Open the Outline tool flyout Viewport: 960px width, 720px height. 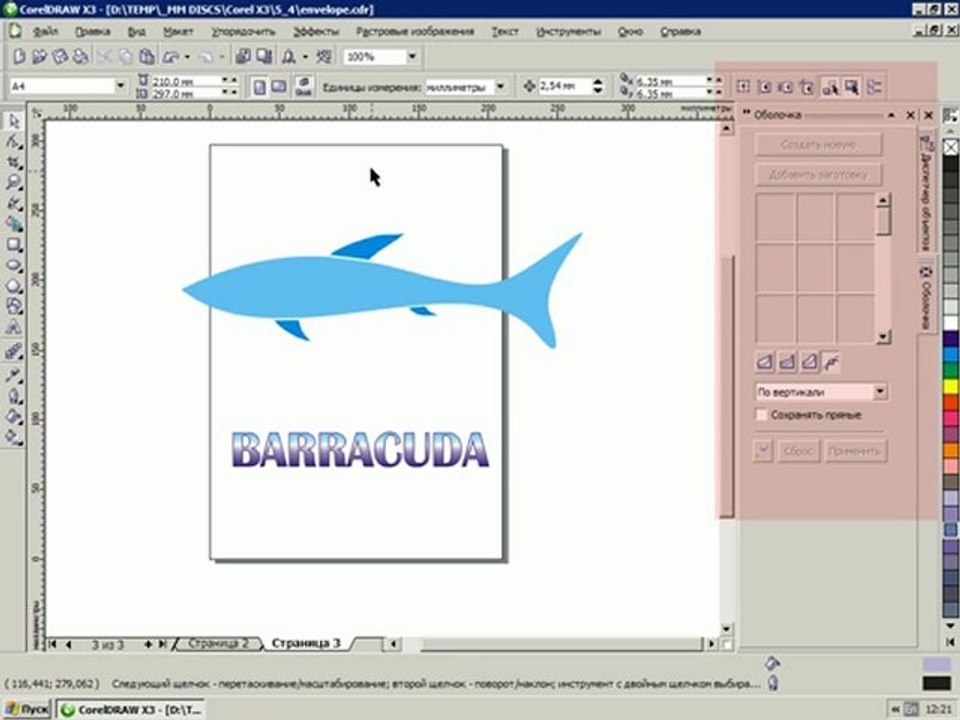pos(13,396)
